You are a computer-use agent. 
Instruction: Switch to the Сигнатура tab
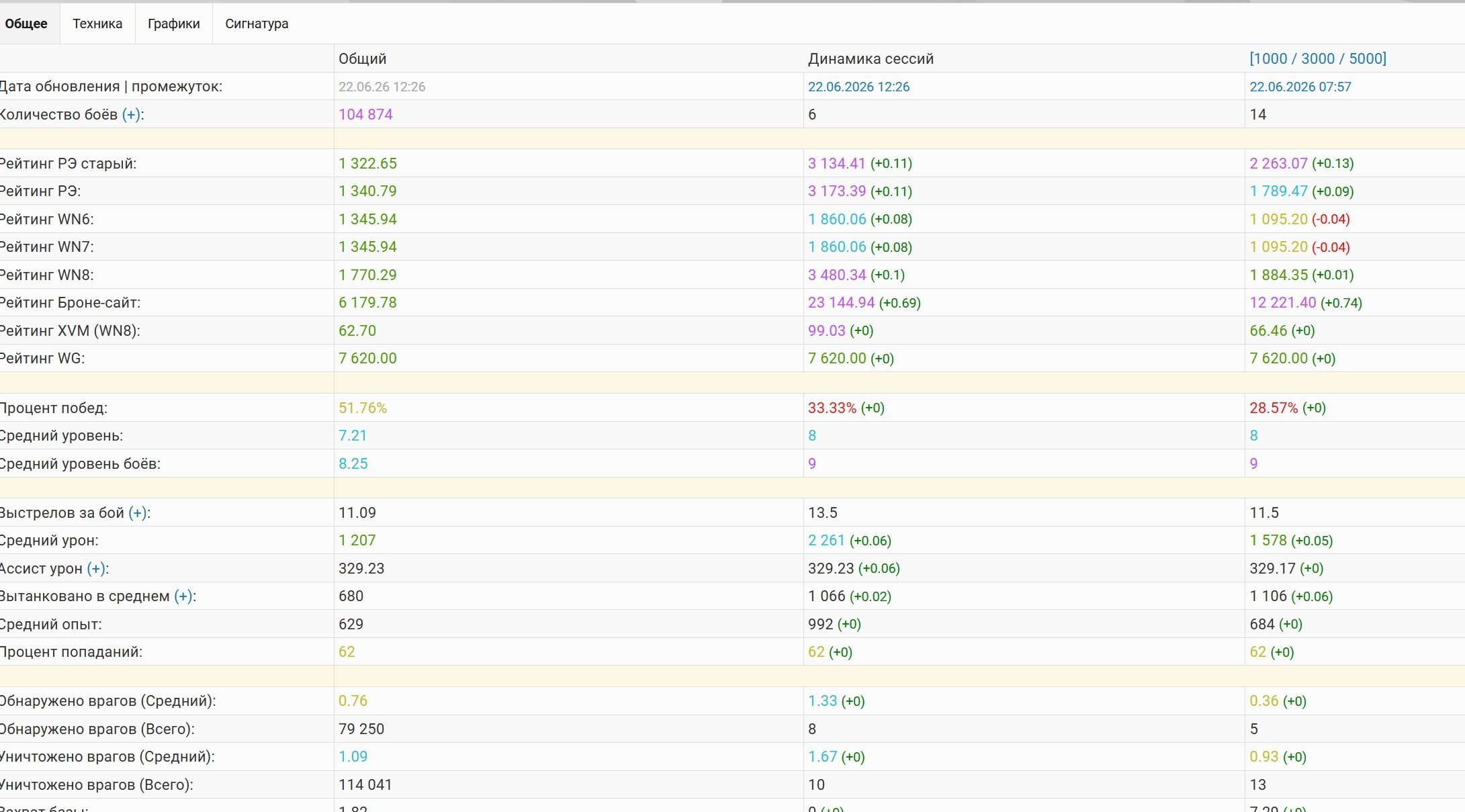point(257,24)
